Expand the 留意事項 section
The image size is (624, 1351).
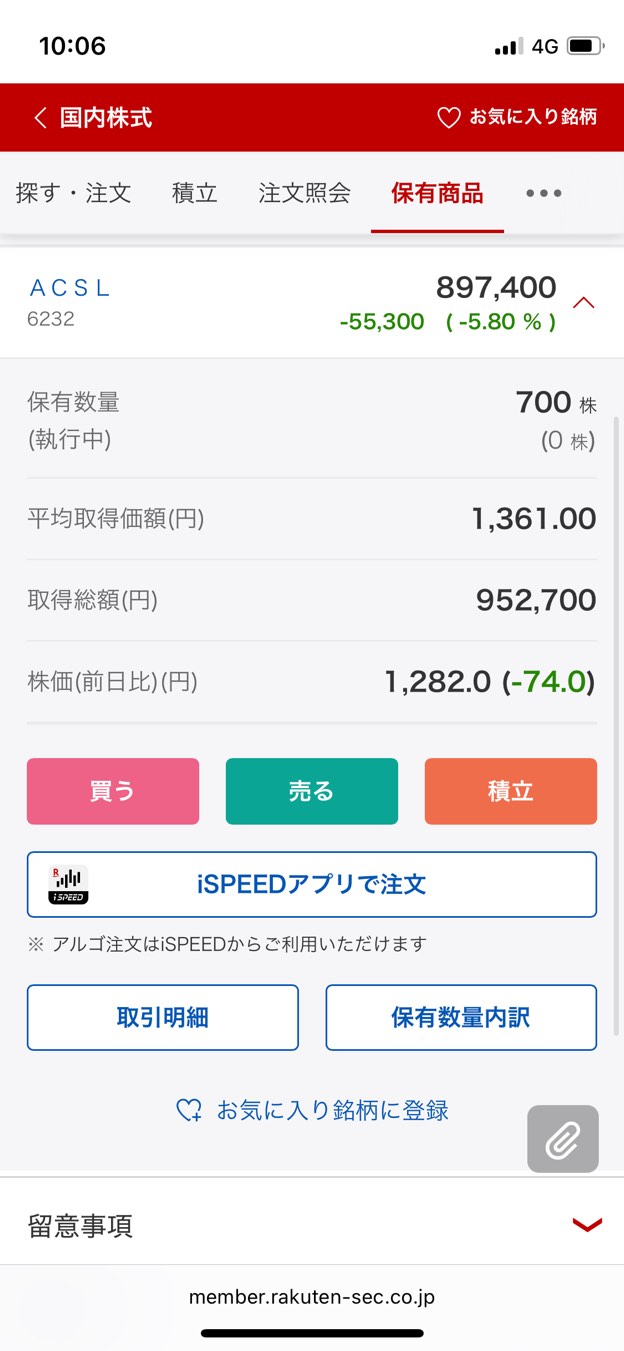click(x=586, y=1225)
